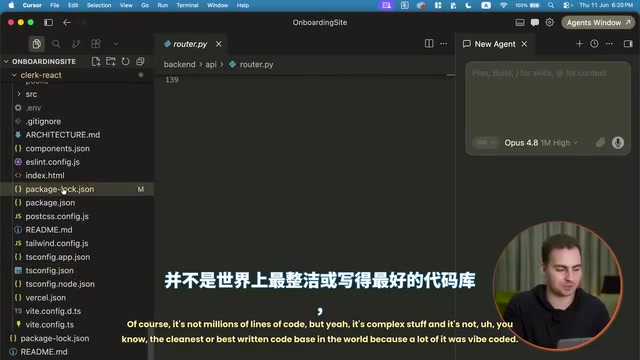Go back using the navigation arrow
This screenshot has width=640, height=360.
coord(67,22)
